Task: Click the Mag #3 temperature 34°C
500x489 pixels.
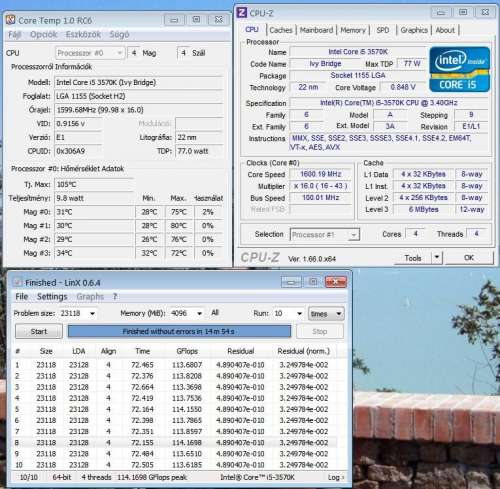Action: [x=94, y=253]
